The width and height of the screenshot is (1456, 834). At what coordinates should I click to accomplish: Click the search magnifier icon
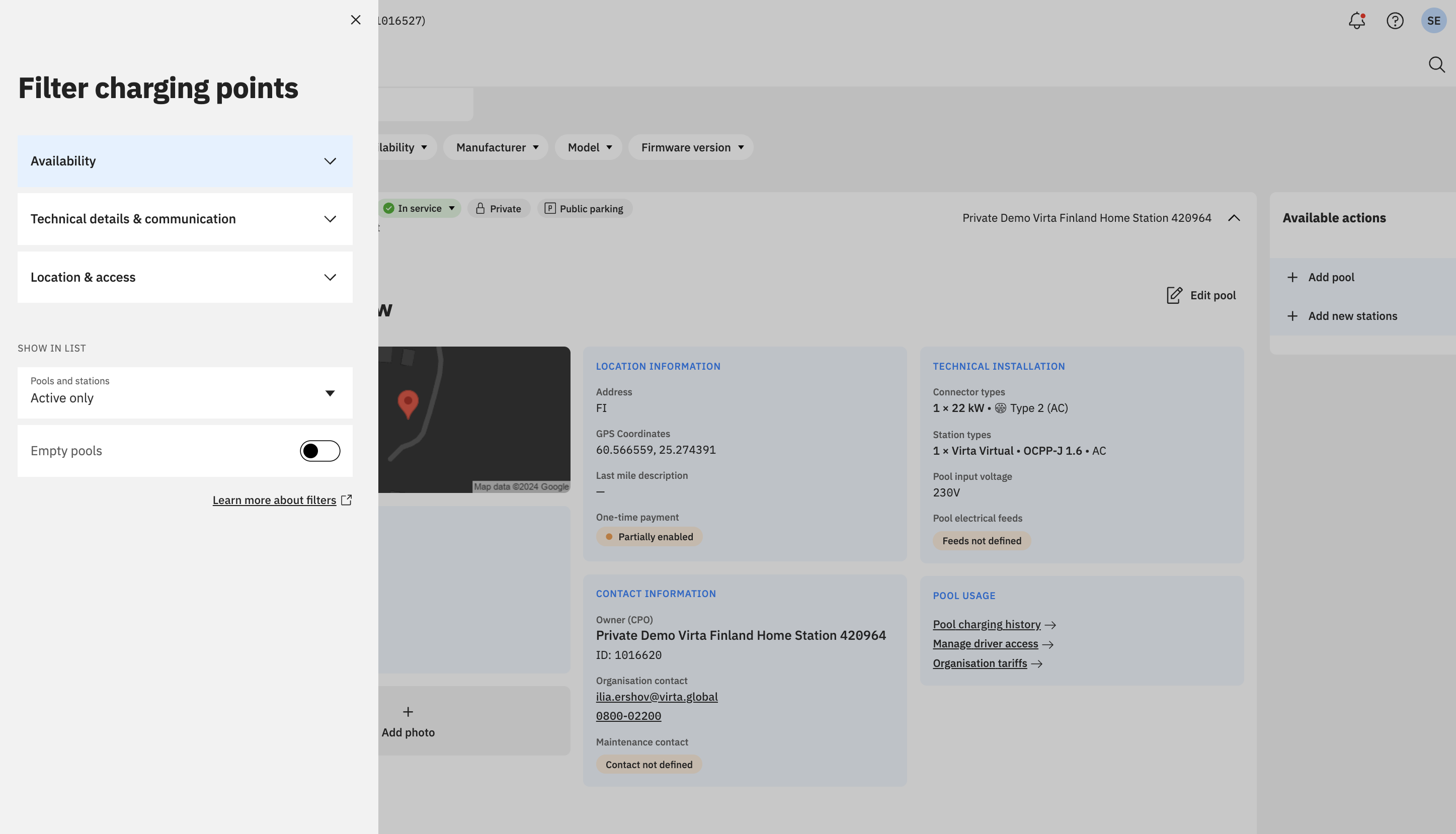(x=1436, y=65)
